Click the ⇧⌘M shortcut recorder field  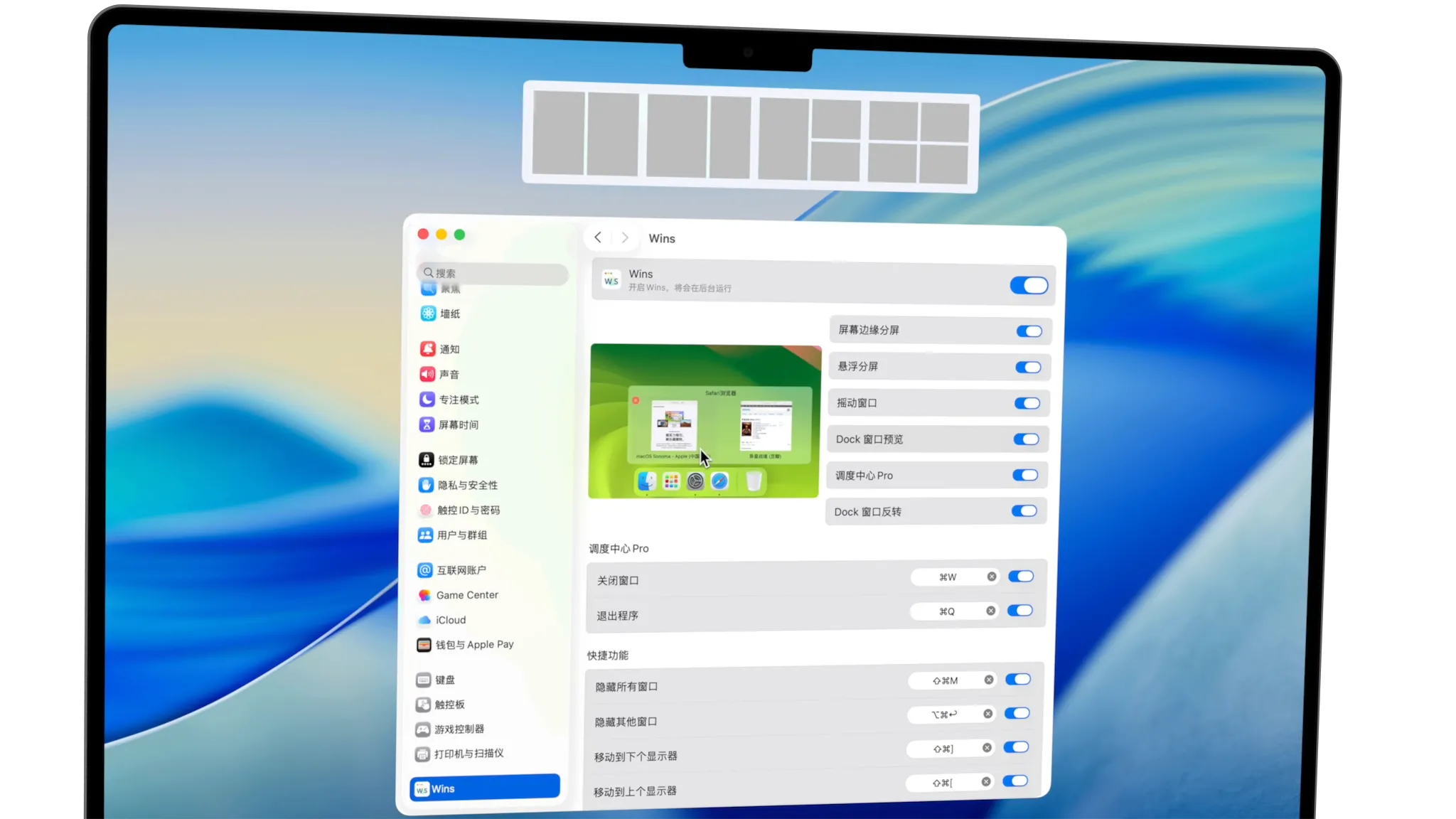click(x=946, y=680)
